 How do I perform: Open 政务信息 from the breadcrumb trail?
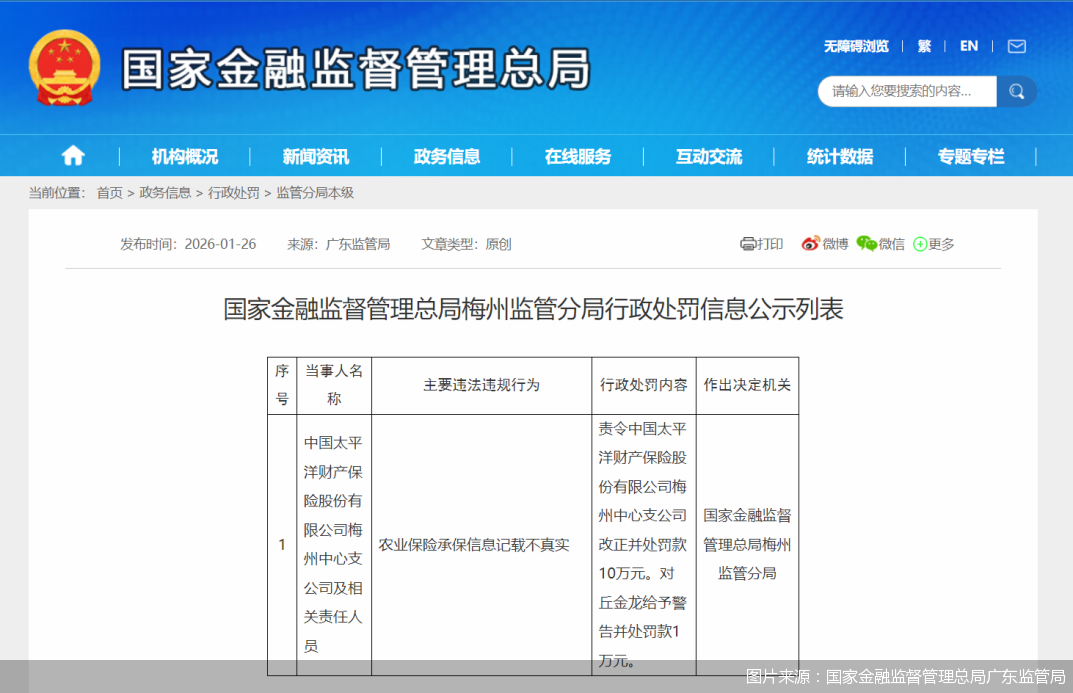pyautogui.click(x=164, y=193)
